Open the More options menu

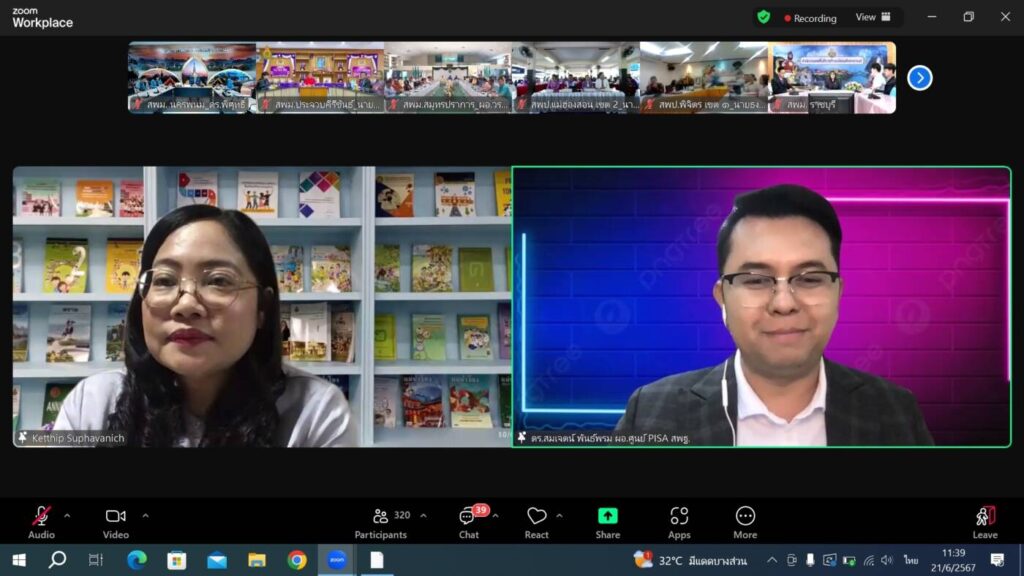tap(745, 523)
